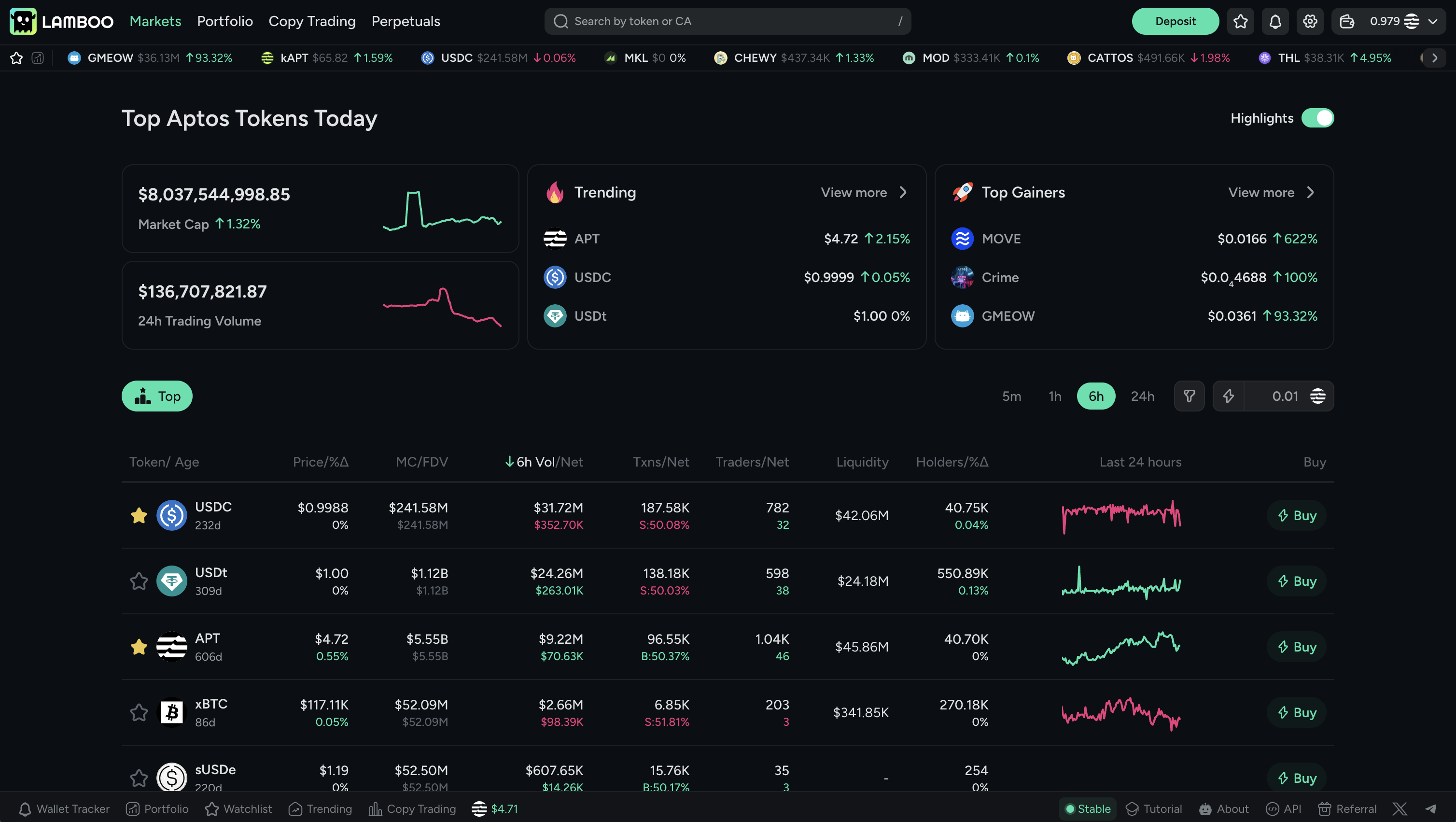
Task: Click chart icon in ticker bar
Action: (37, 57)
